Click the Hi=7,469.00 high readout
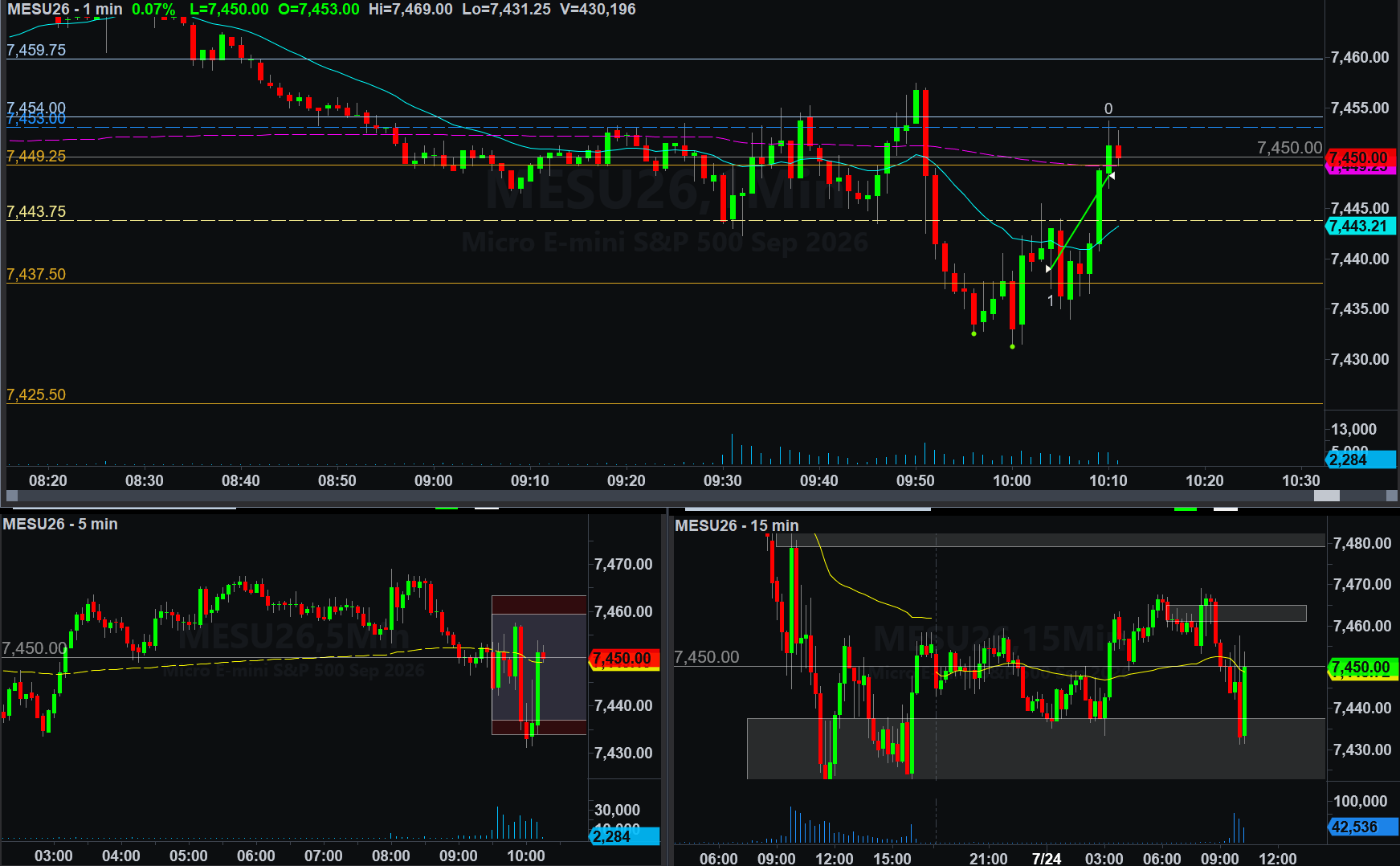Viewport: 1400px width, 866px height. click(410, 10)
